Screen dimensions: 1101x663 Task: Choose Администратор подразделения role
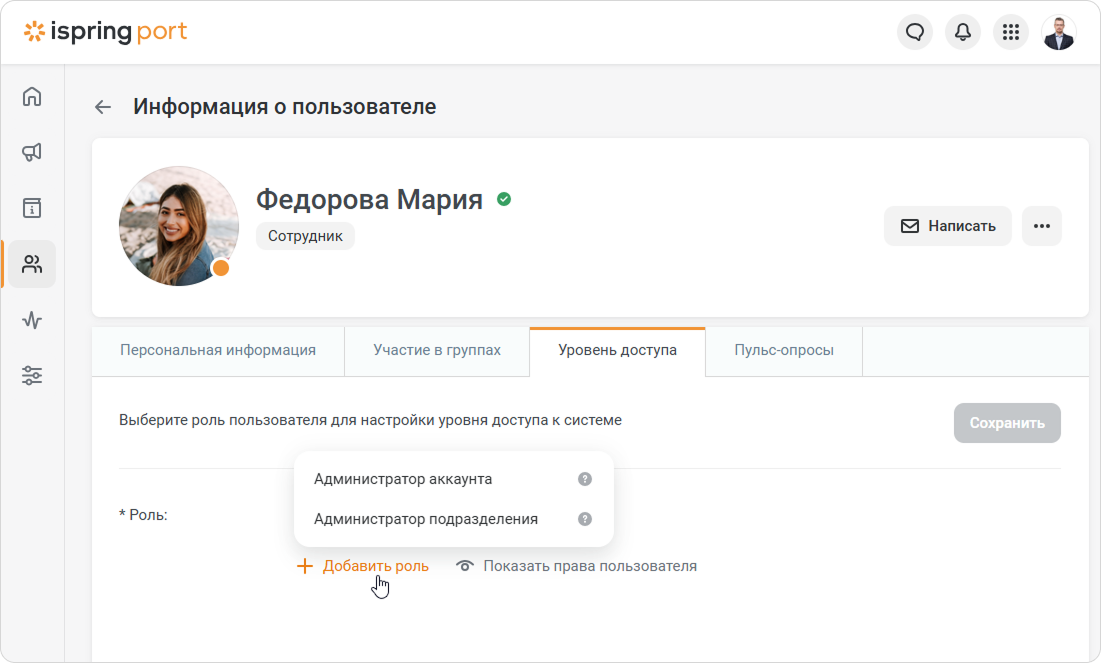click(454, 519)
